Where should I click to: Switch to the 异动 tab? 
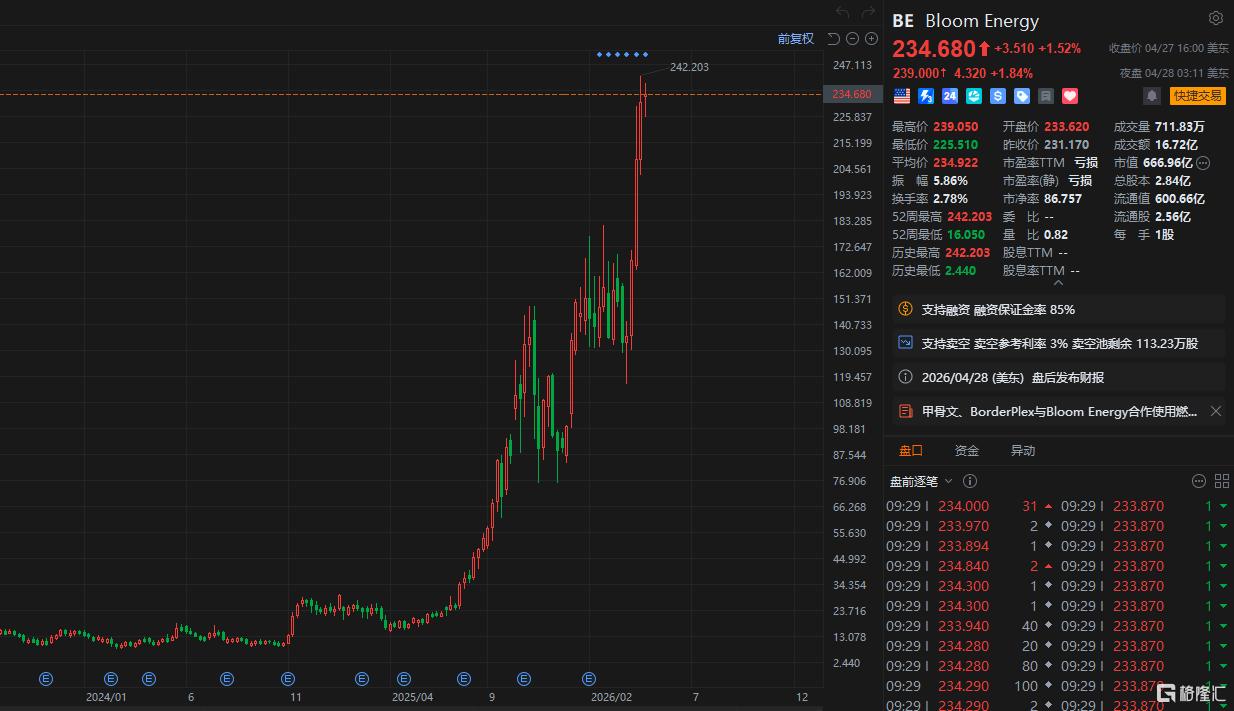[x=1023, y=451]
